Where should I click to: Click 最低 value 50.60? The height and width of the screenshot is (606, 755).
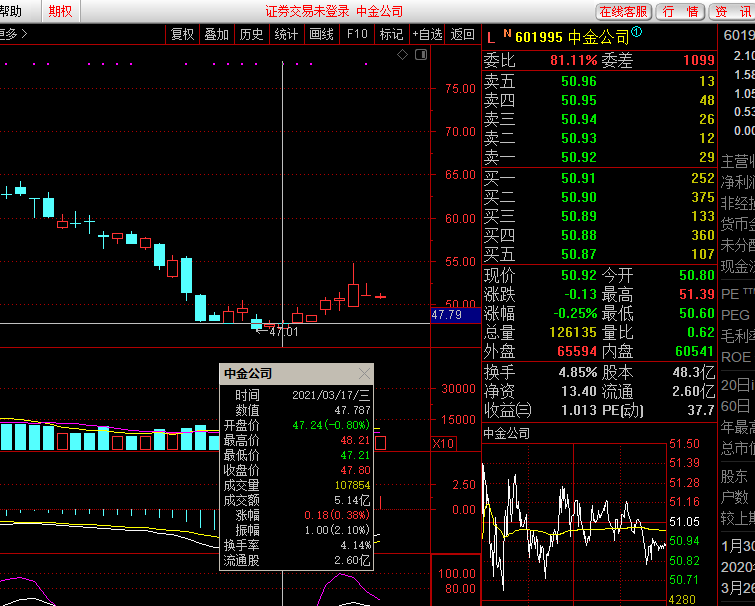697,313
